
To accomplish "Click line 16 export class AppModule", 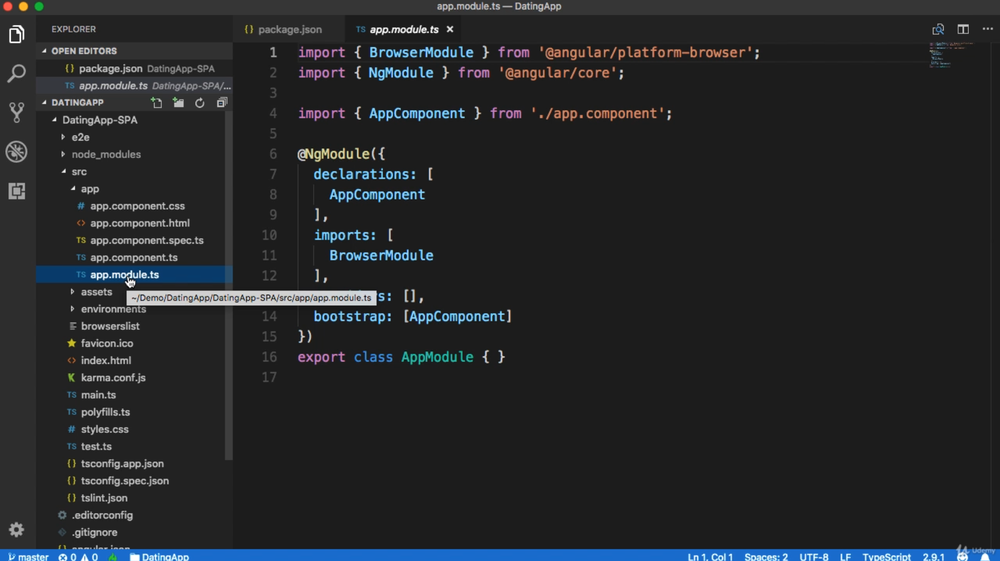I will coord(401,357).
